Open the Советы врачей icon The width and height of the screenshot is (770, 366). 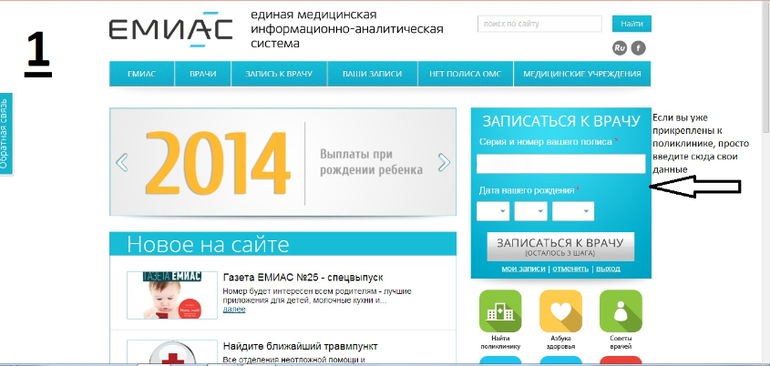(x=621, y=311)
